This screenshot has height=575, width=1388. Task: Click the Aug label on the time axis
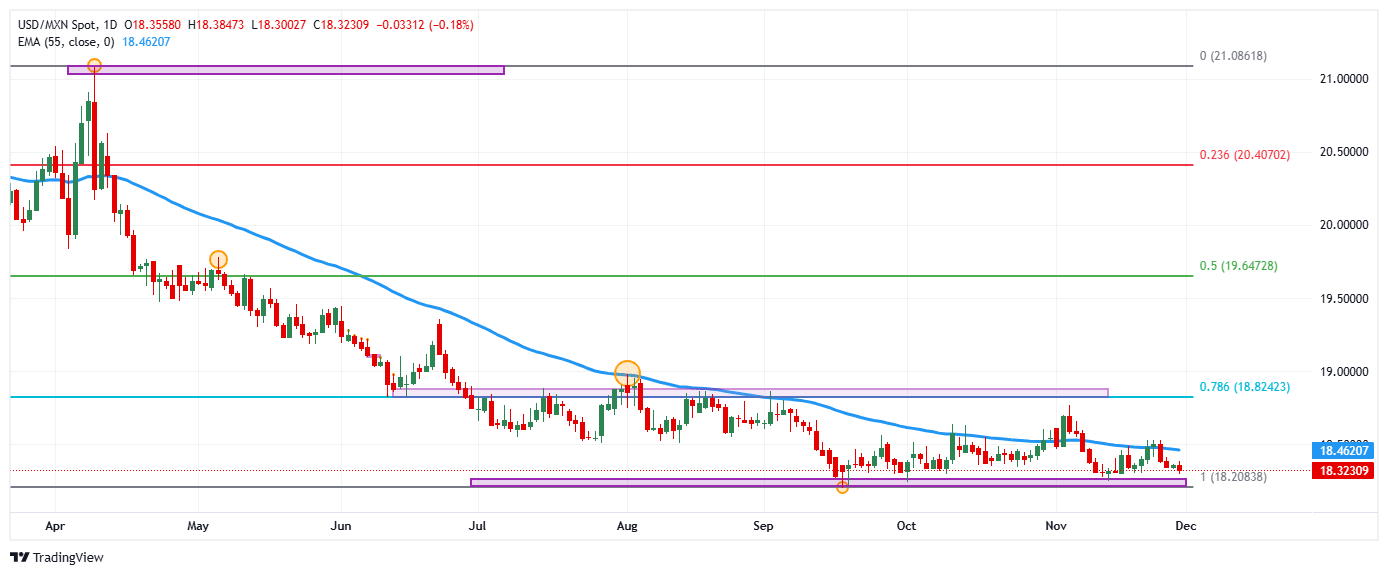click(626, 525)
